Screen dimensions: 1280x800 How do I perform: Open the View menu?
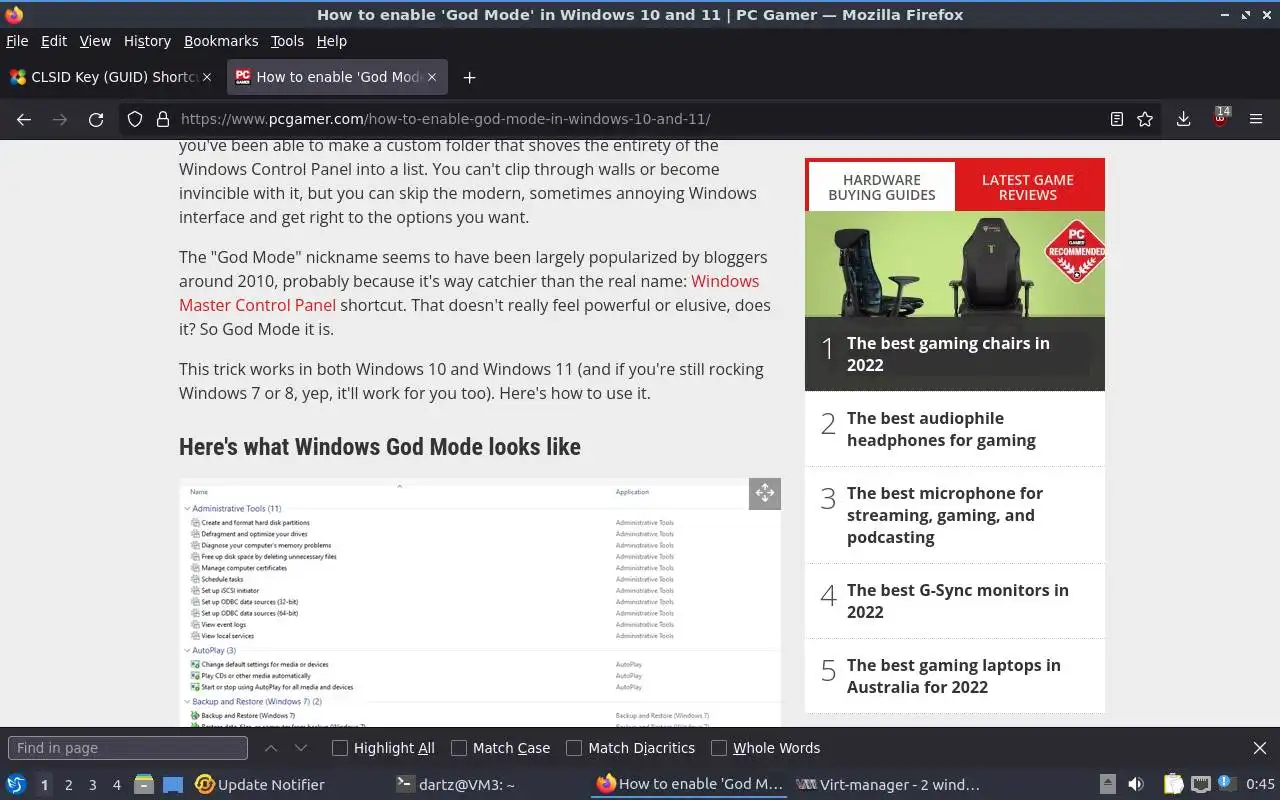(x=95, y=41)
